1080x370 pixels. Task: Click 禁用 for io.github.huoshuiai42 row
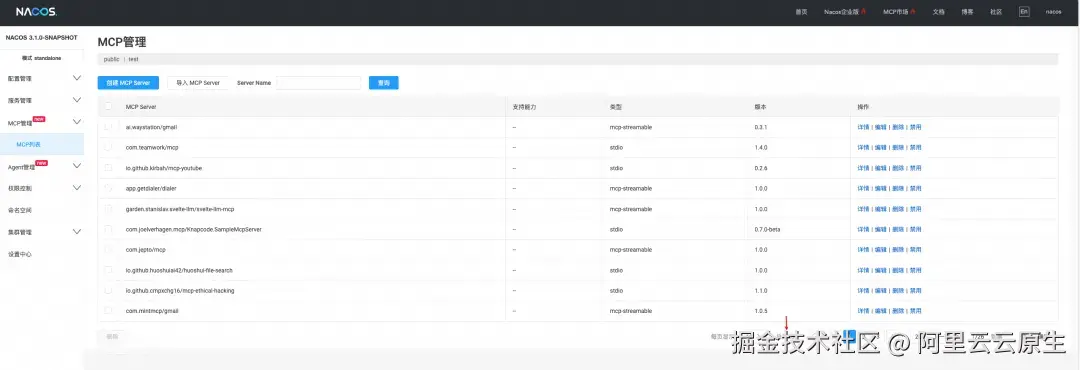(915, 270)
